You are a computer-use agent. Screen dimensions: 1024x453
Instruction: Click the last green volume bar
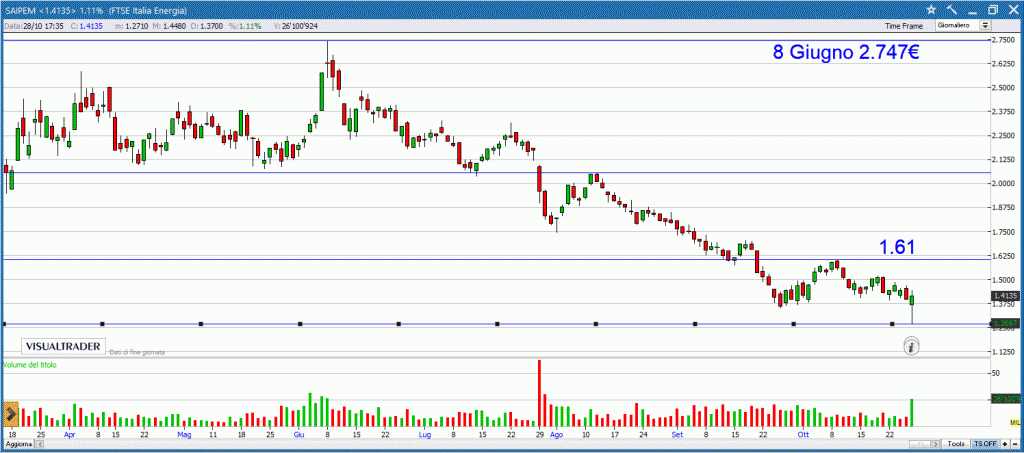coord(911,413)
